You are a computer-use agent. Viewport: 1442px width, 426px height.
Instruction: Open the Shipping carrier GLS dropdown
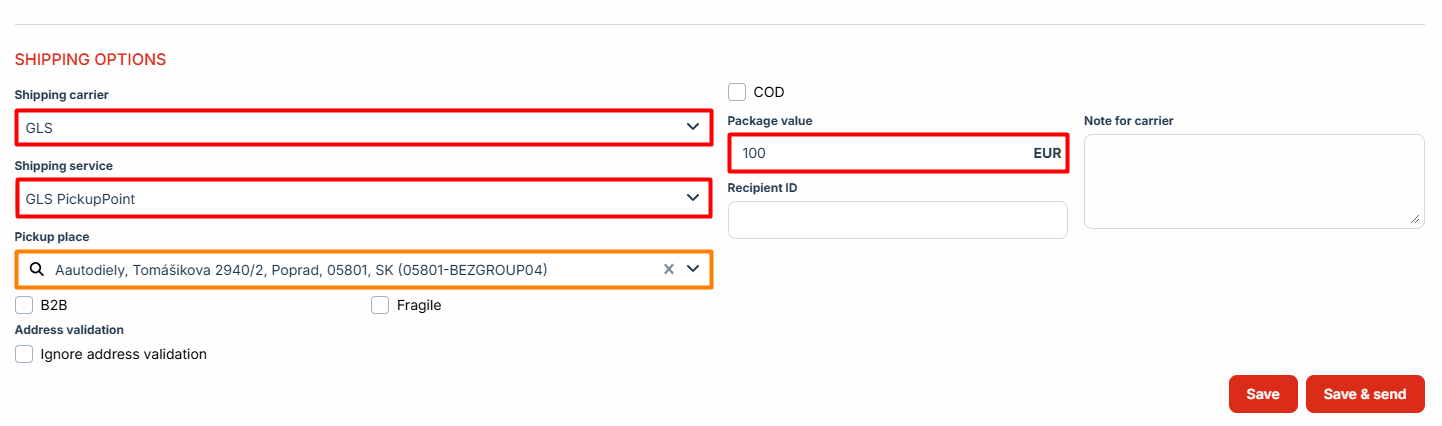364,127
